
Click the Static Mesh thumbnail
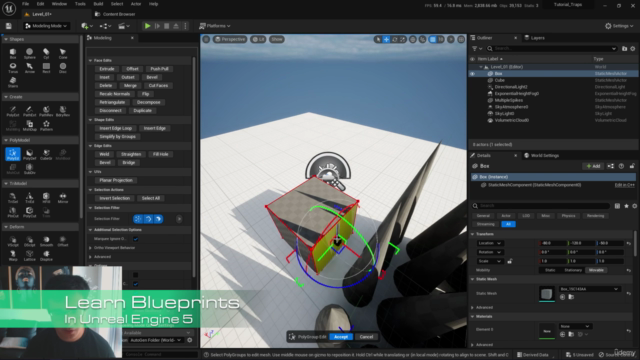[547, 293]
